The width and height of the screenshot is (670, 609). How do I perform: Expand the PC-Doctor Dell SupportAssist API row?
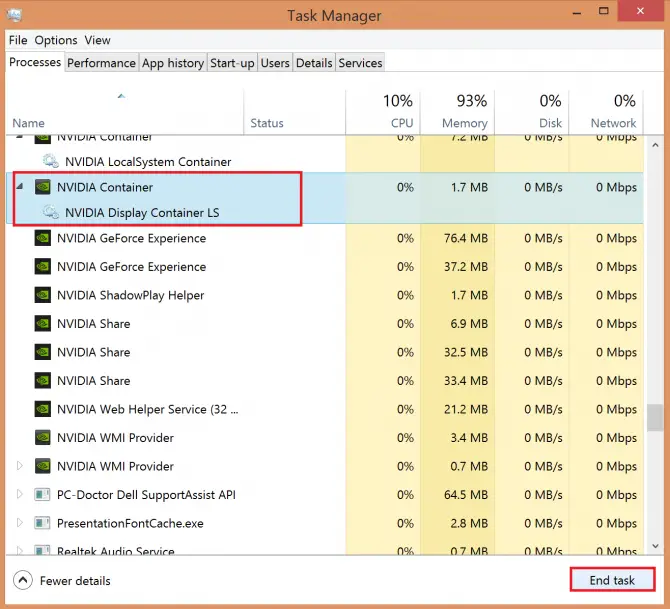point(20,494)
